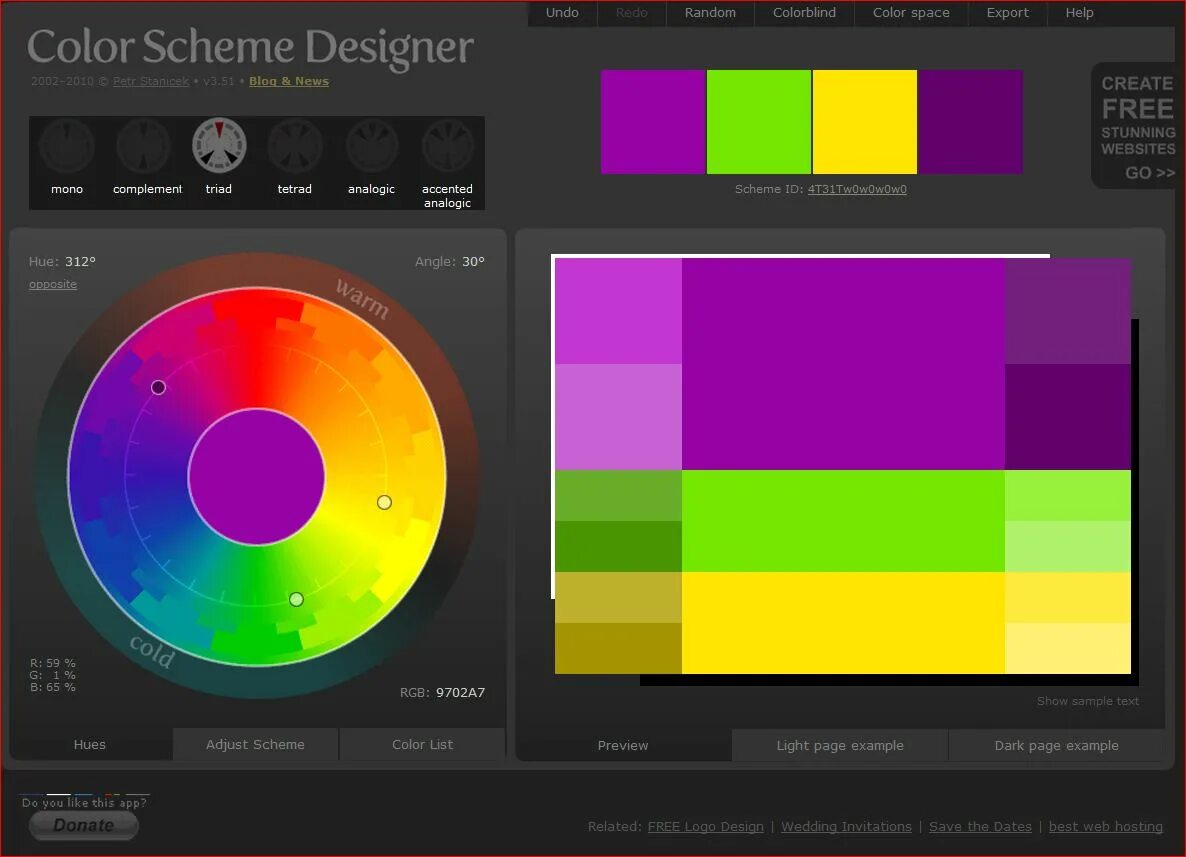The height and width of the screenshot is (857, 1186).
Task: Click the pale yellow preview tile
Action: click(x=1068, y=648)
